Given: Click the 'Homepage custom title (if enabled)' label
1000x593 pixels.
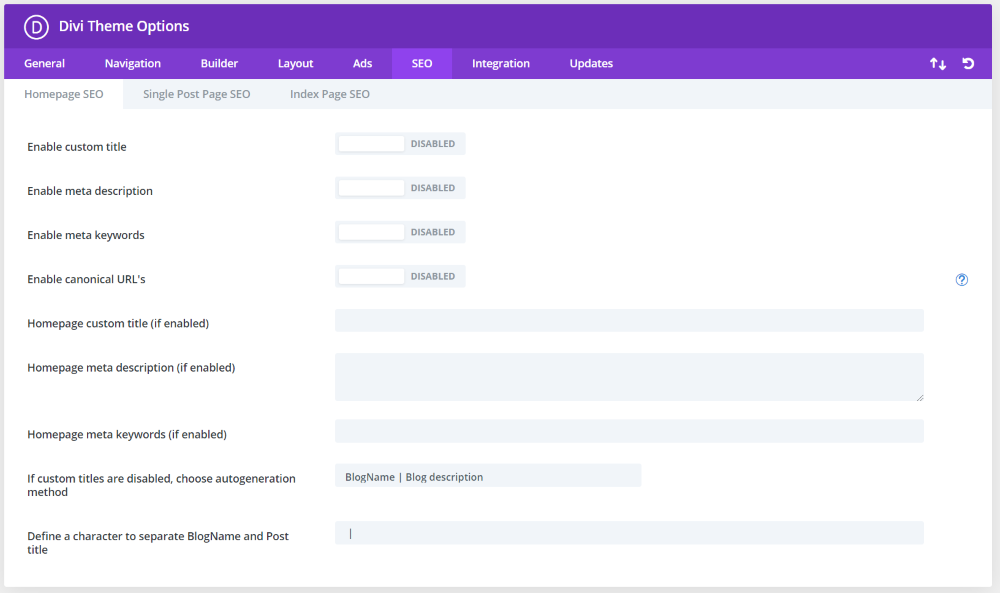Looking at the screenshot, I should (118, 324).
